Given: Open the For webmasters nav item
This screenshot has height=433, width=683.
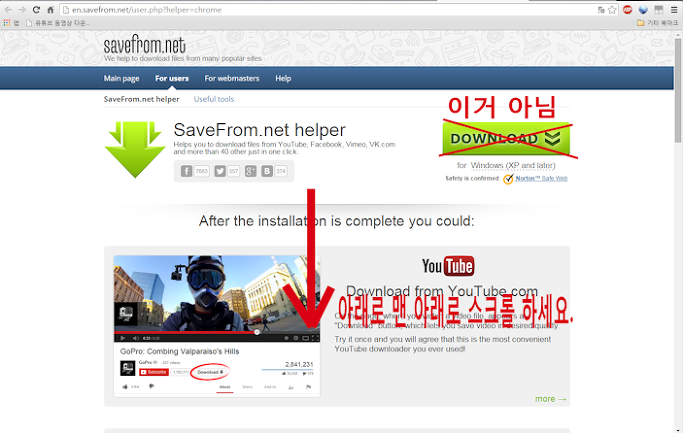Looking at the screenshot, I should click(232, 78).
